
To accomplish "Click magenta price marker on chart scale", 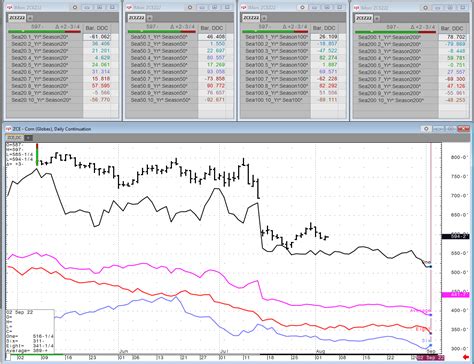I will pyautogui.click(x=455, y=295).
